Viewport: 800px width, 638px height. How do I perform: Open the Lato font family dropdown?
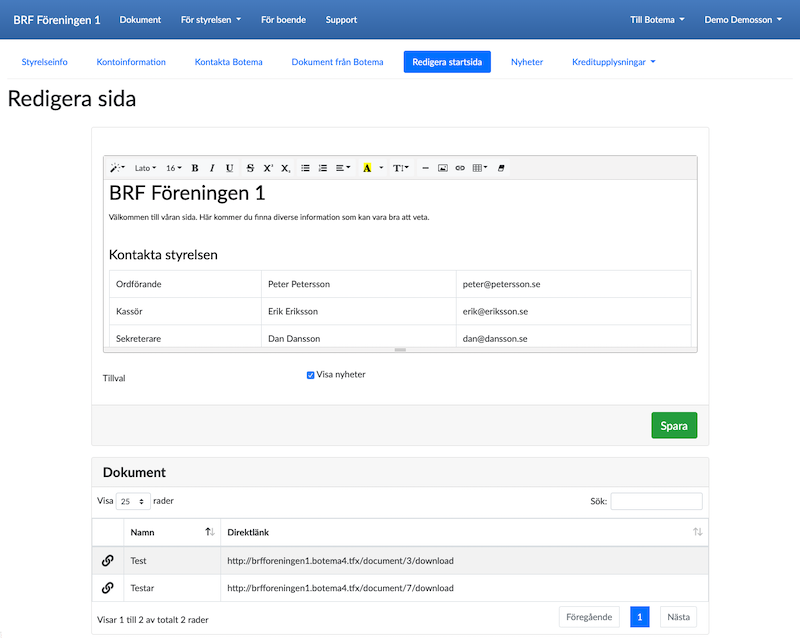[145, 168]
